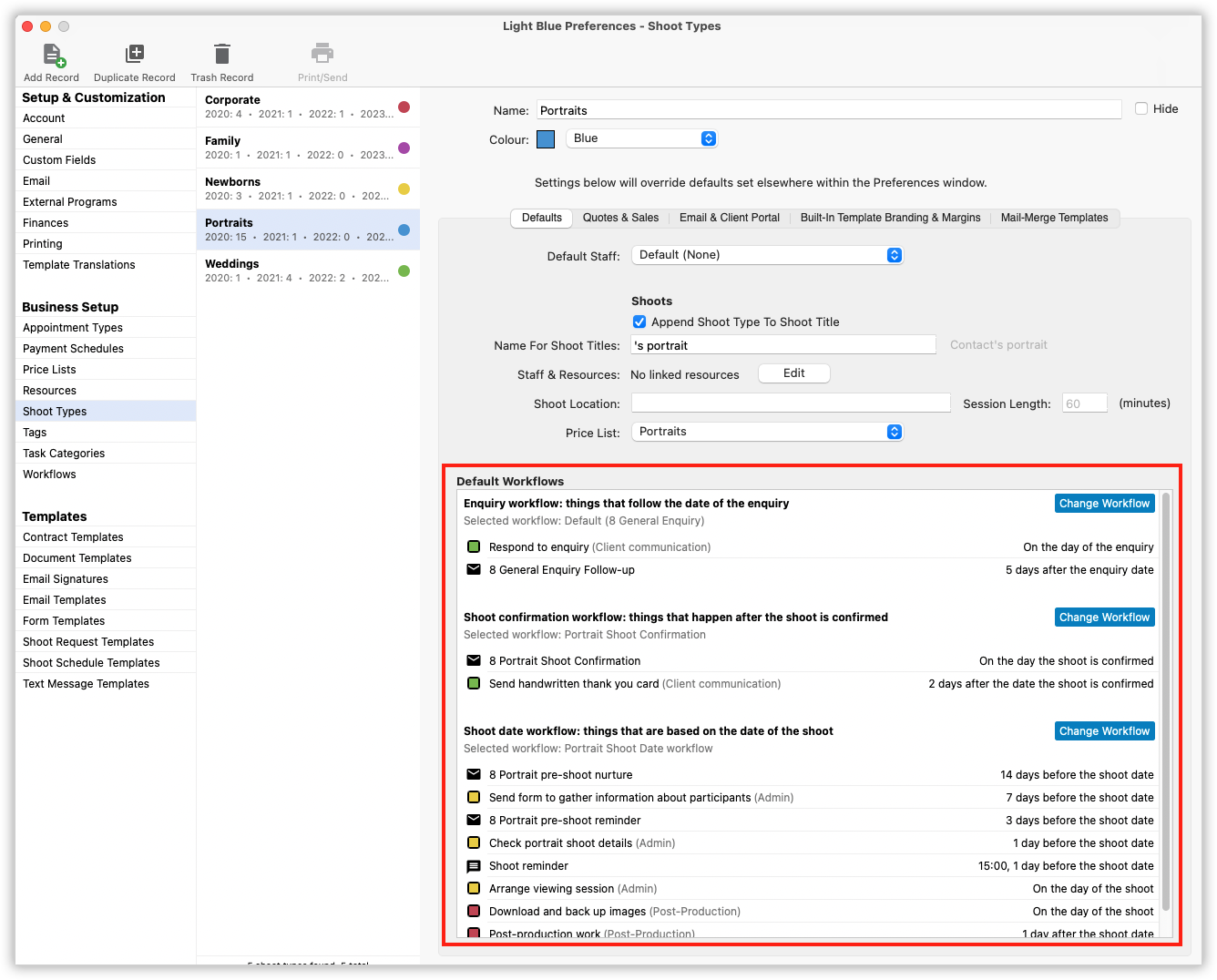This screenshot has height=980, width=1217.
Task: Click the Shoot Location input field
Action: click(x=790, y=402)
